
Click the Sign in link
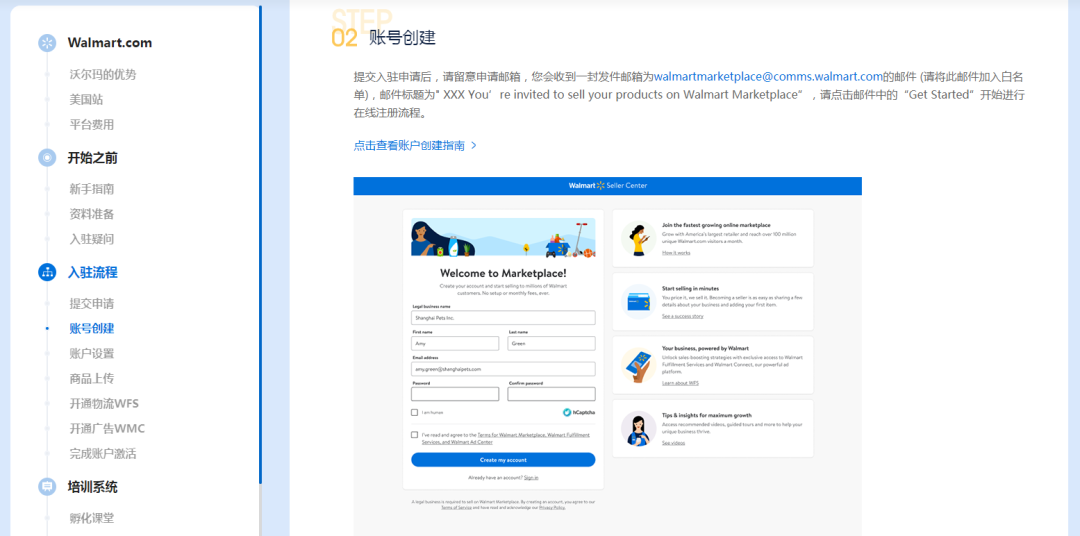[x=531, y=478]
